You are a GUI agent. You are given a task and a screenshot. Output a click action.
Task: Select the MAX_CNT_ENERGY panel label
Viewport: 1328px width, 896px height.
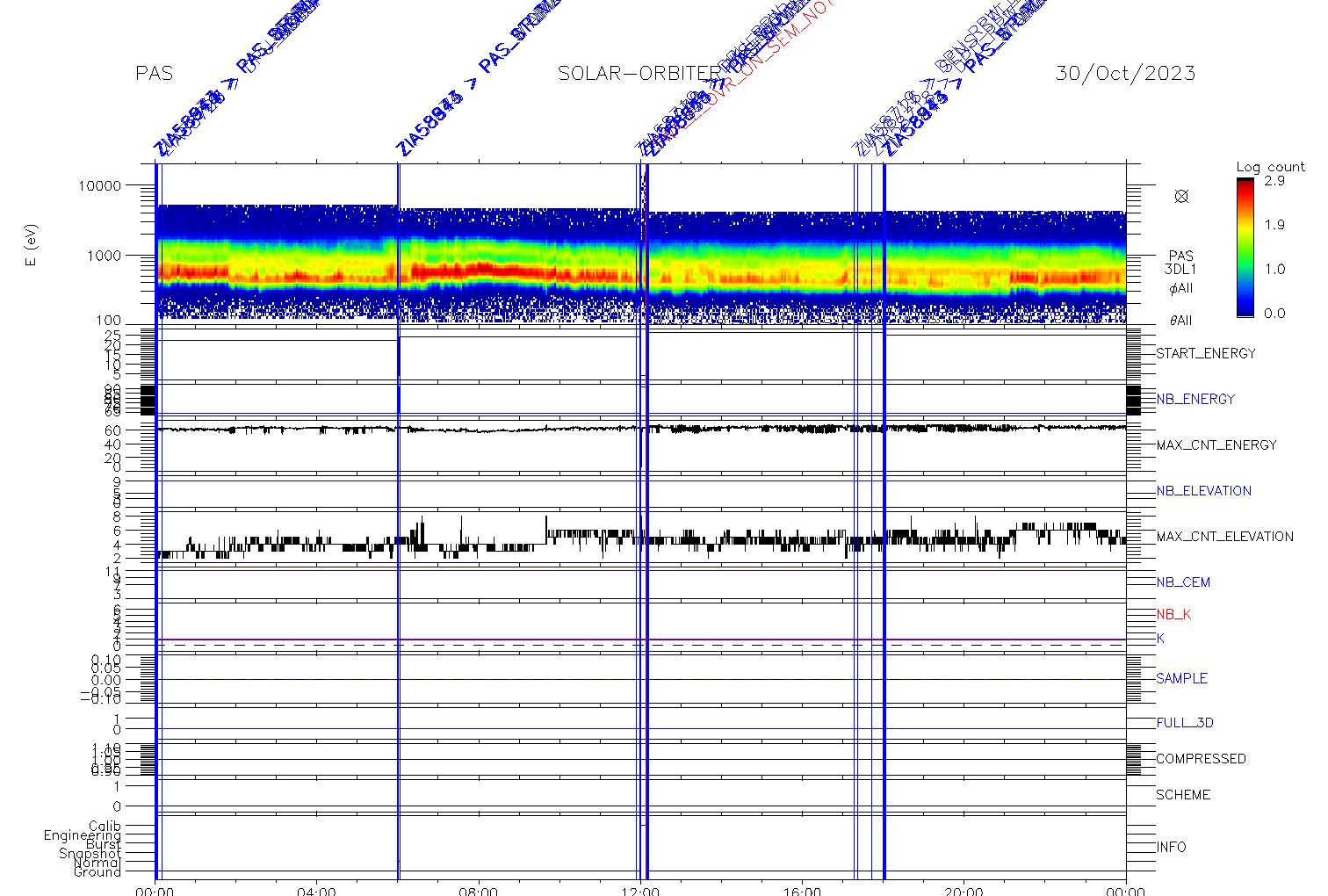click(x=1216, y=444)
